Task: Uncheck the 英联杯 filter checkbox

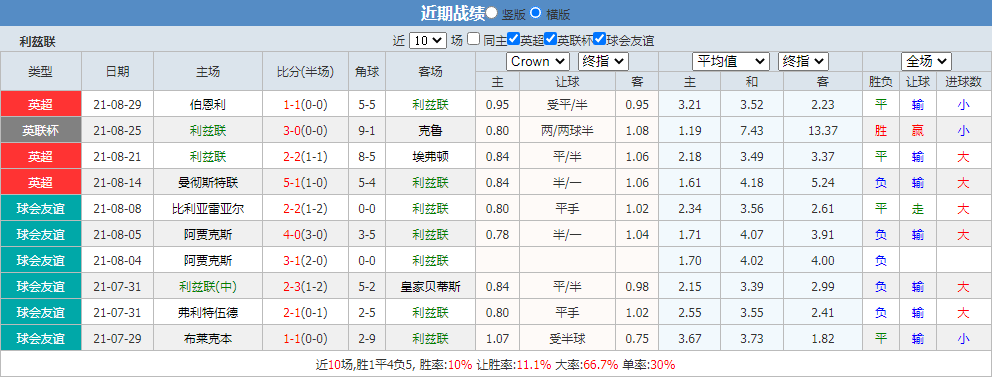Action: pyautogui.click(x=550, y=39)
